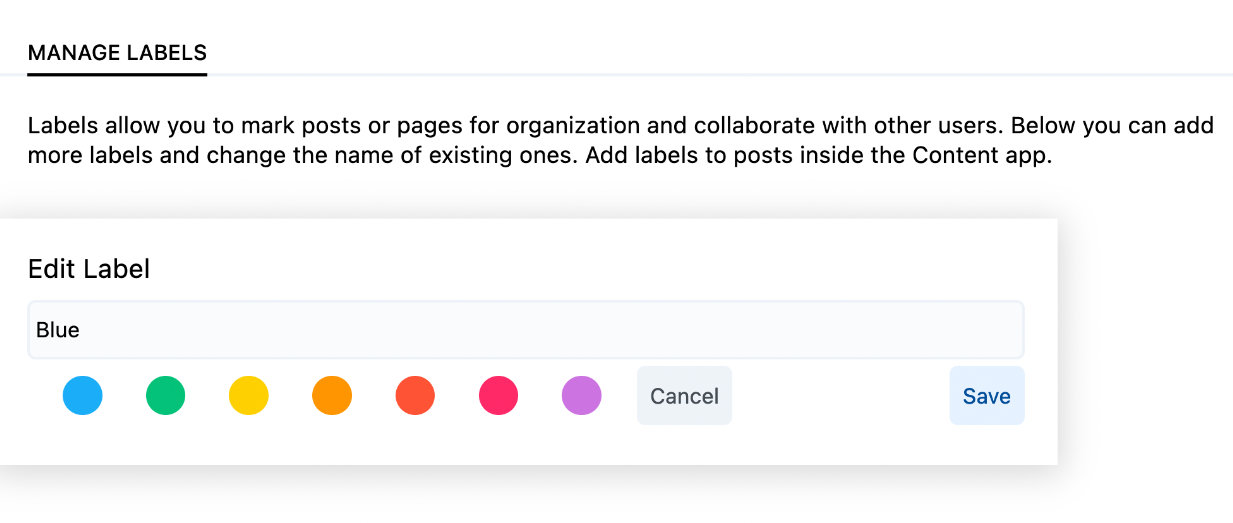Click the black underline below MANAGE LABELS
The width and height of the screenshot is (1233, 523).
[x=117, y=73]
